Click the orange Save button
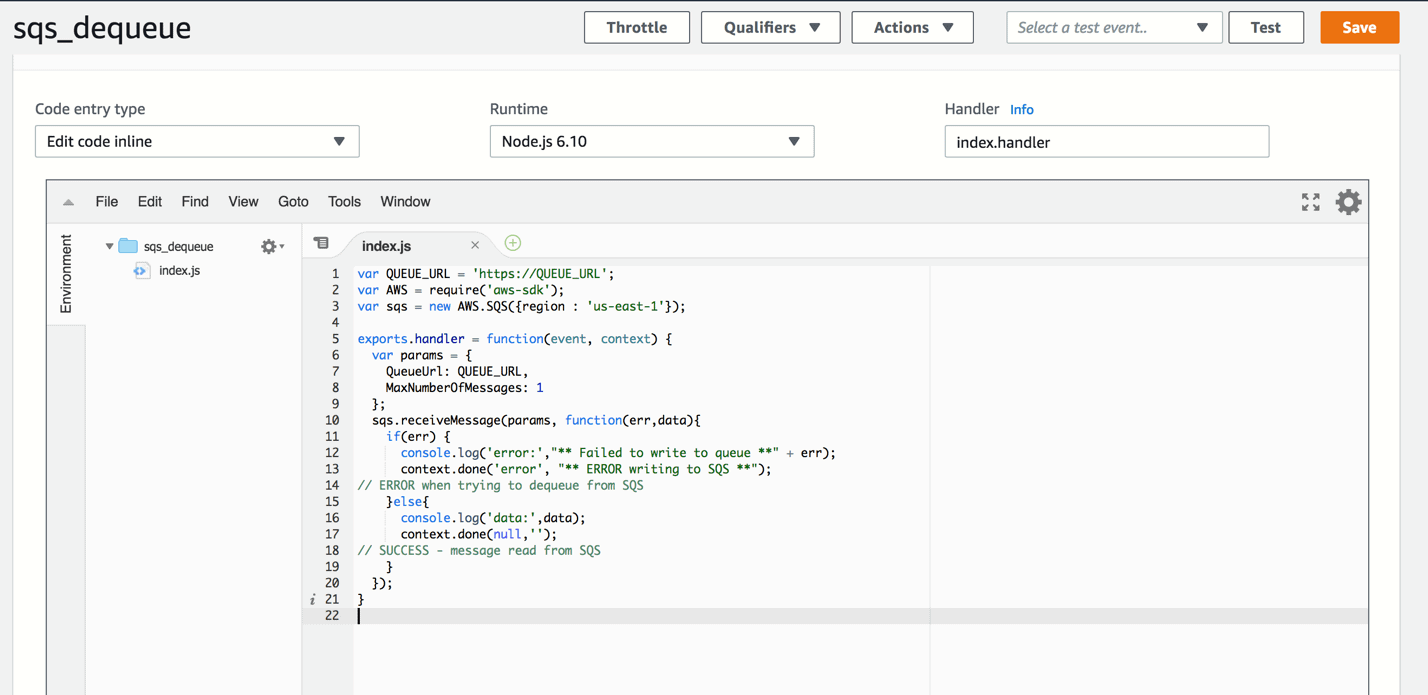This screenshot has height=695, width=1428. click(x=1358, y=28)
